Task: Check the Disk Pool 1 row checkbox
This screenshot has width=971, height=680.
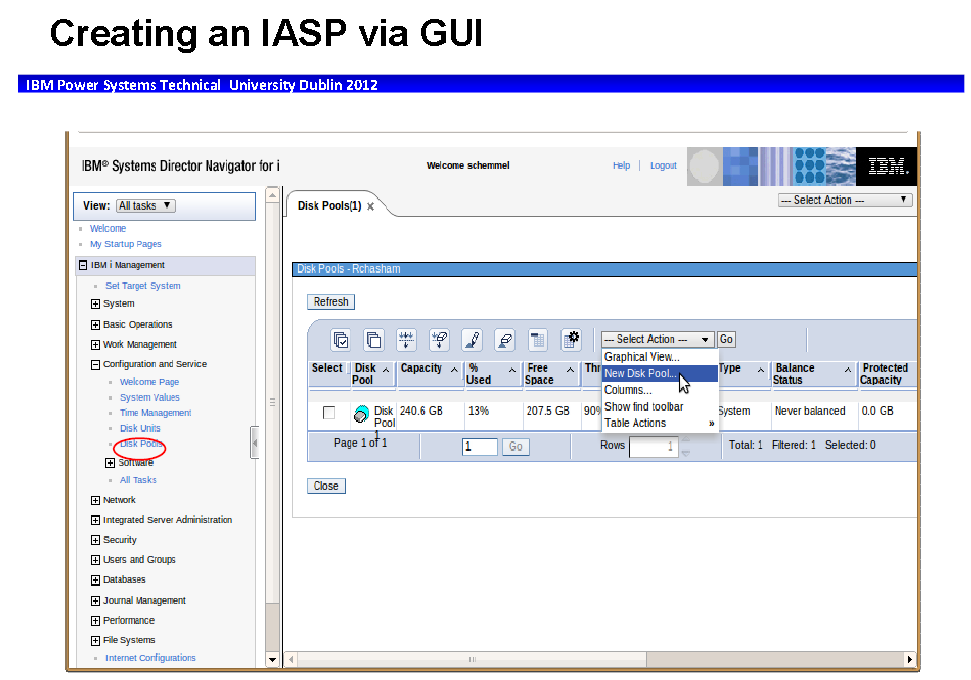Action: pos(329,412)
